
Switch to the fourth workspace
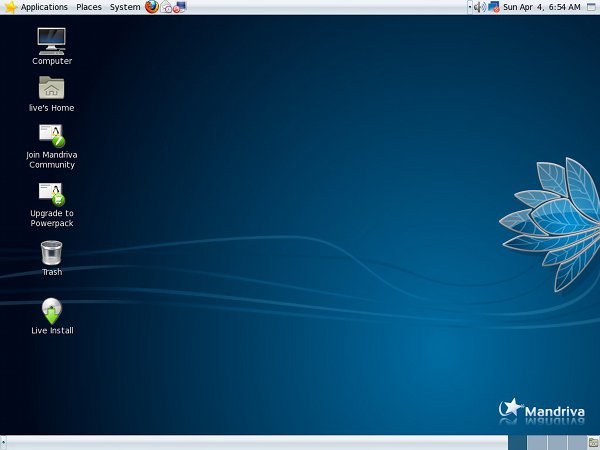pos(577,443)
